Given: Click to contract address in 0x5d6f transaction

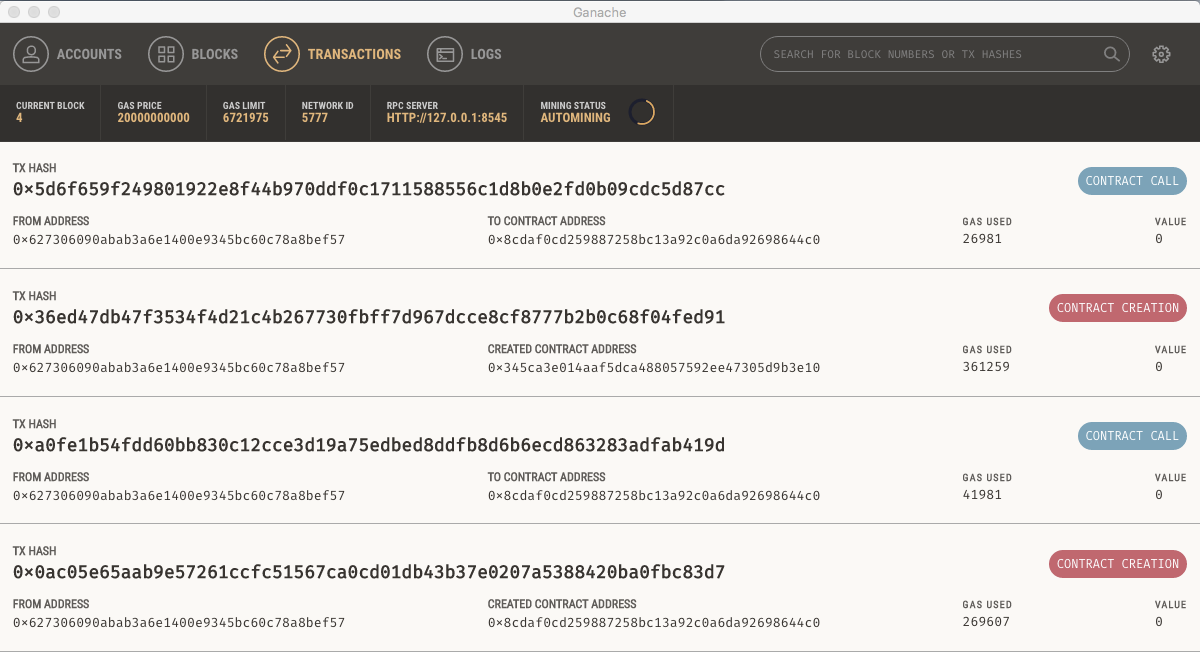Looking at the screenshot, I should [654, 239].
